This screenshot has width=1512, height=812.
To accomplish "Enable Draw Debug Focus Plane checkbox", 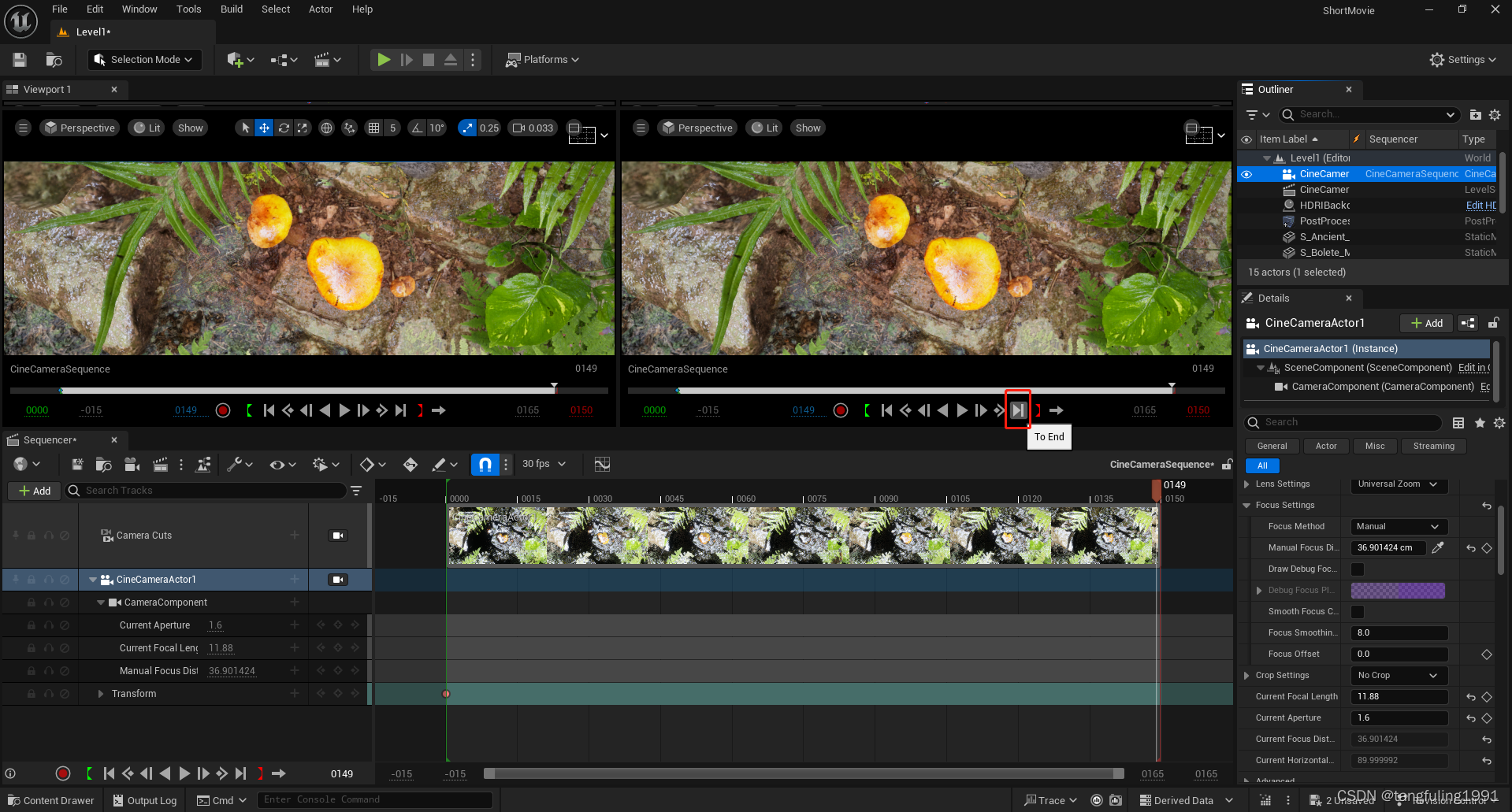I will pyautogui.click(x=1358, y=569).
